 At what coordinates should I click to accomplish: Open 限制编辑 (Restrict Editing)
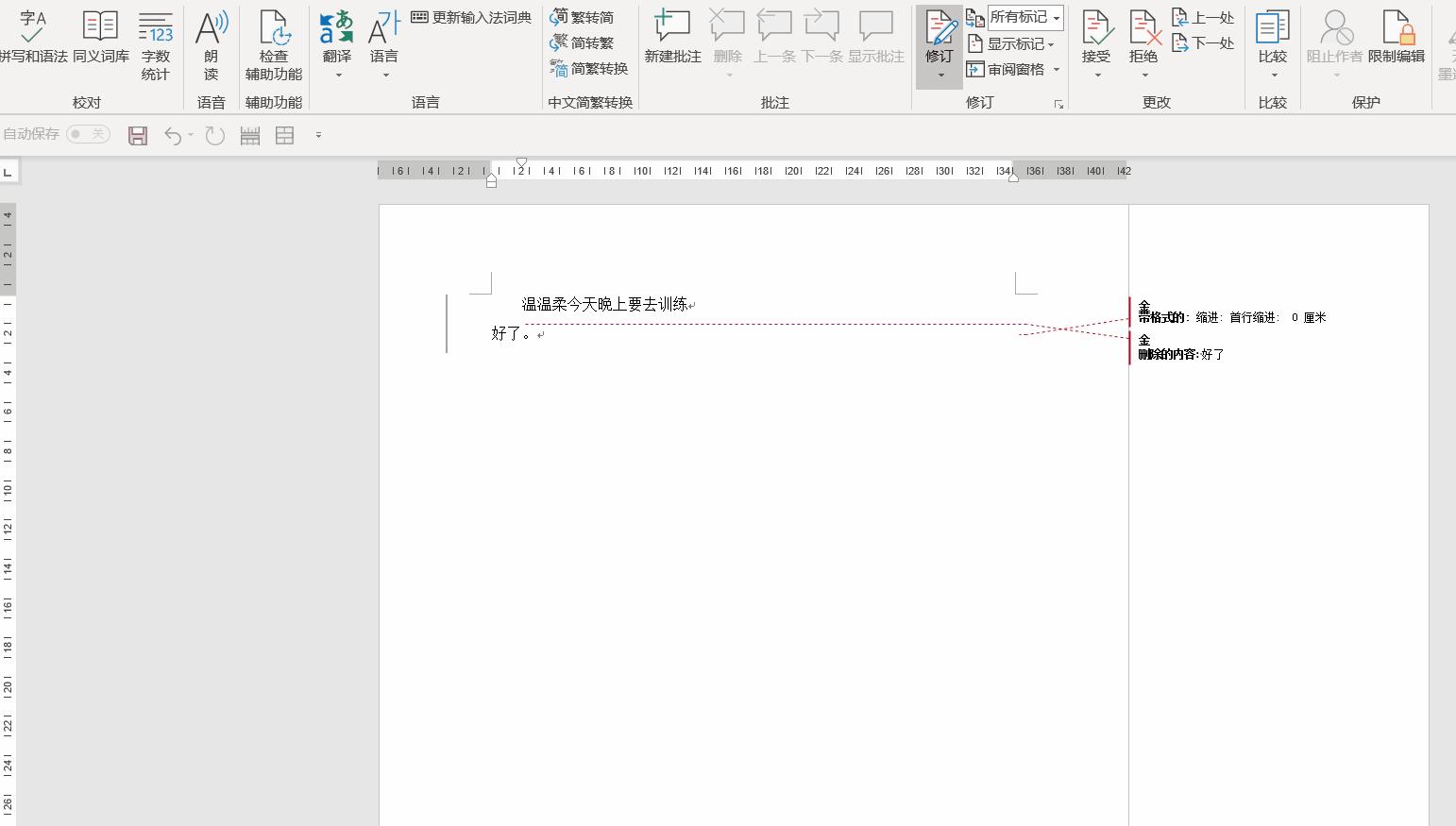(x=1398, y=38)
